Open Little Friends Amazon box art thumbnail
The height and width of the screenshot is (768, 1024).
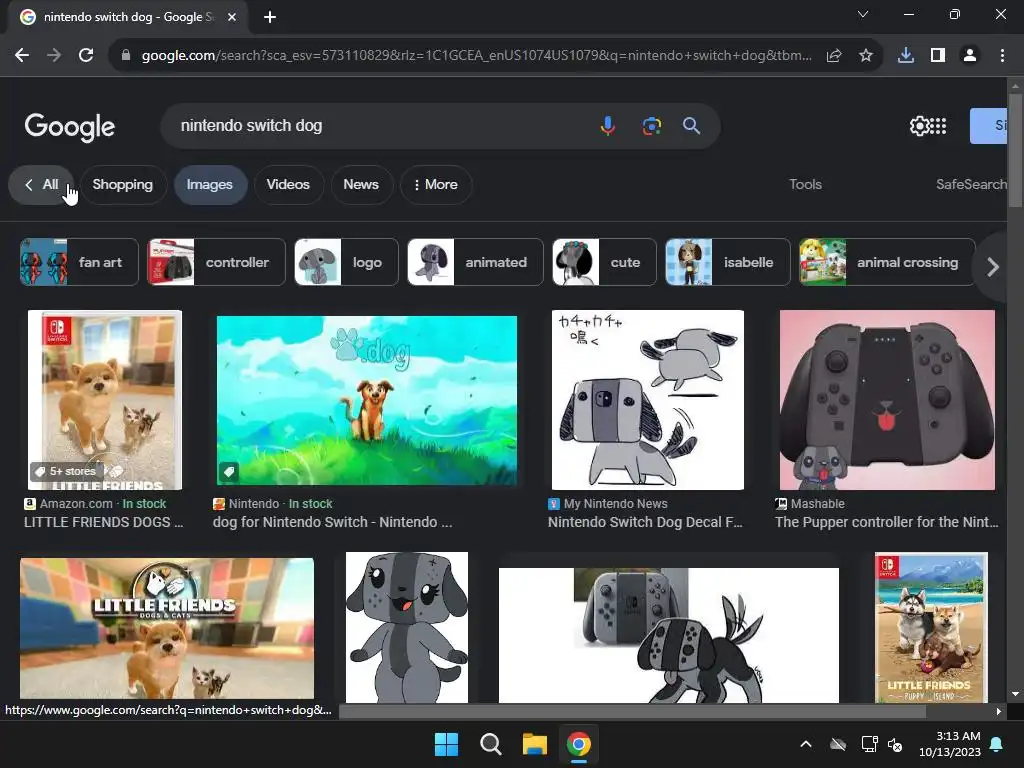pos(104,400)
